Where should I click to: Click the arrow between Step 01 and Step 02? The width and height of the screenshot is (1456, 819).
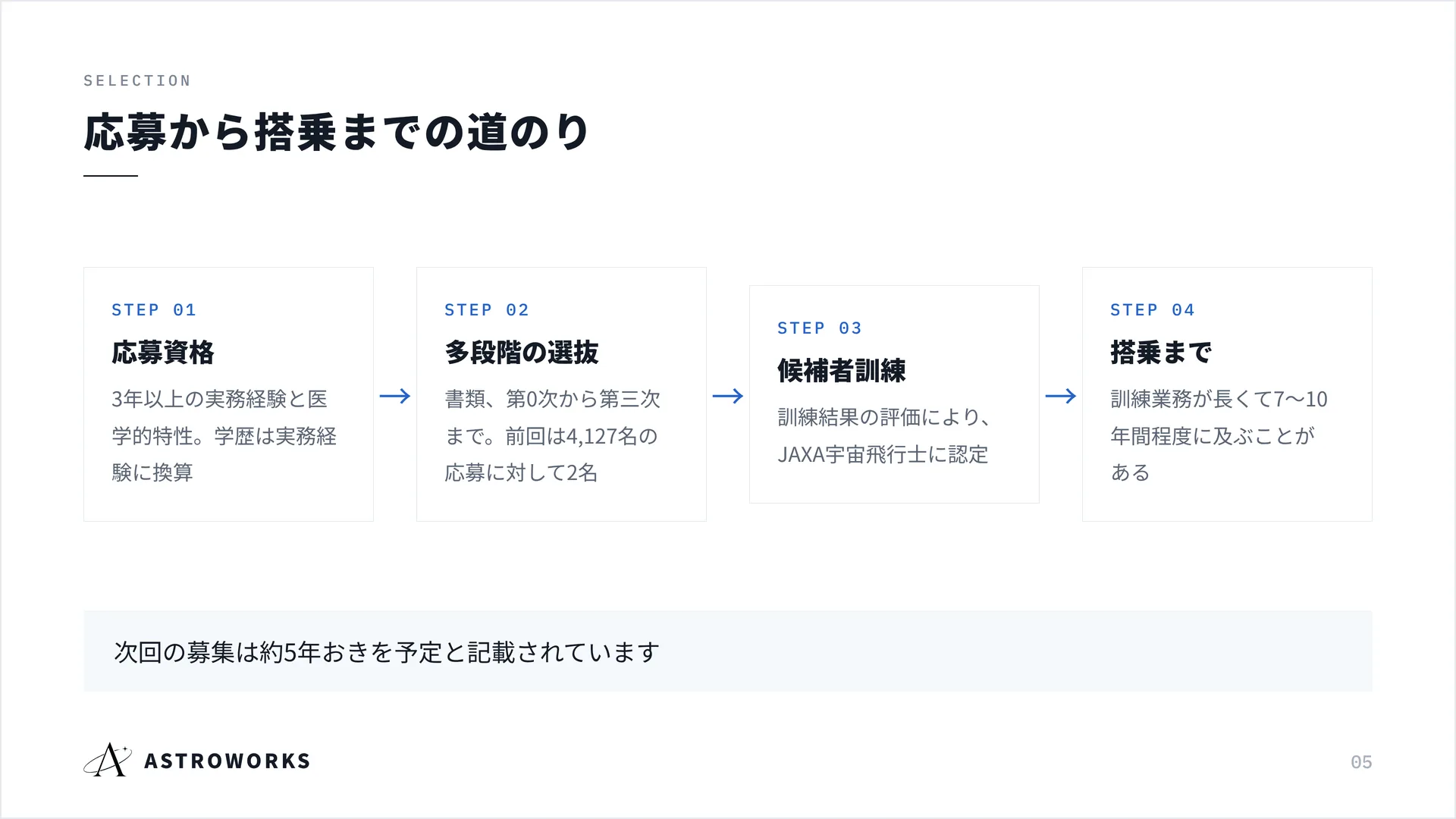pyautogui.click(x=395, y=396)
